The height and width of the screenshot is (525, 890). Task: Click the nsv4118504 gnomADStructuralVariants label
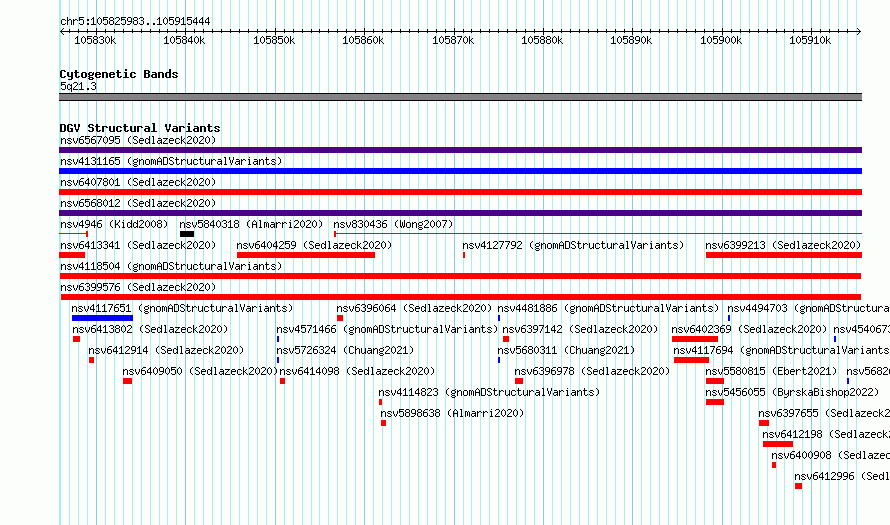click(171, 266)
